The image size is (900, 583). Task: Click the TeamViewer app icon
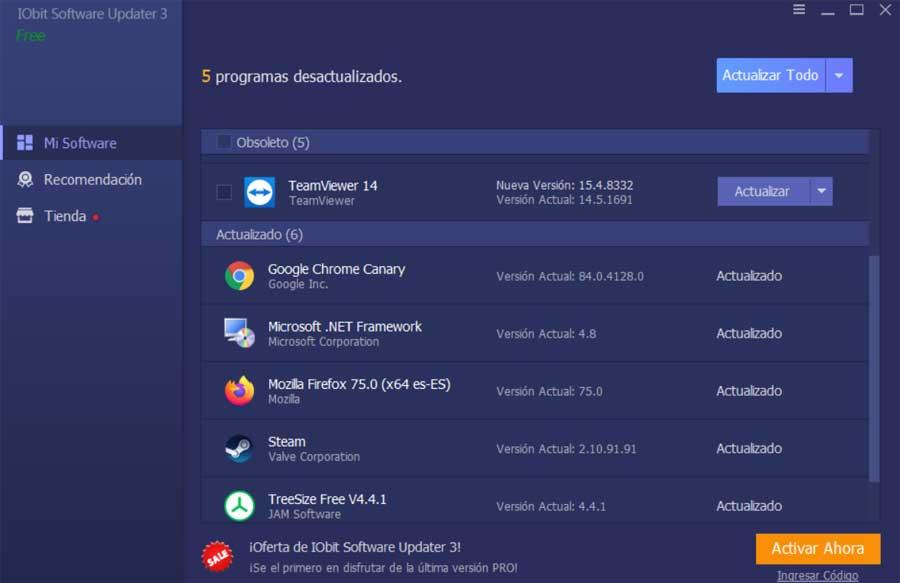[259, 192]
